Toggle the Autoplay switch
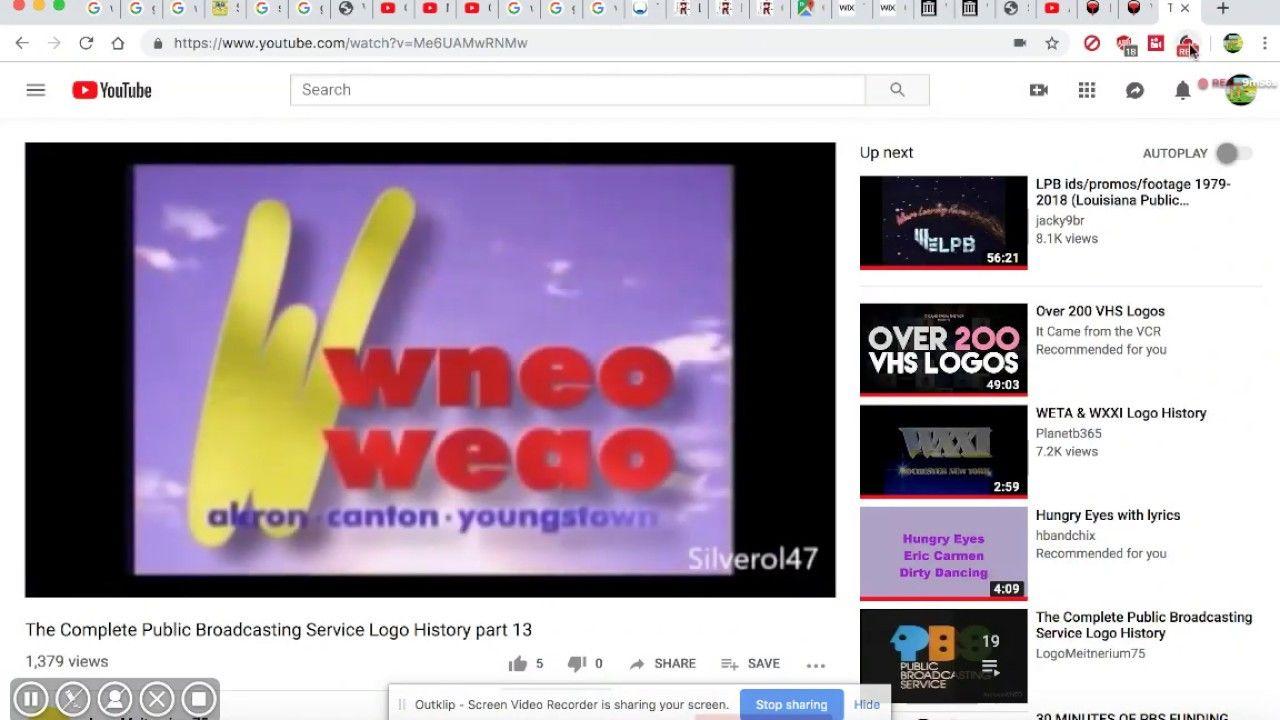This screenshot has width=1280, height=720. [x=1233, y=153]
